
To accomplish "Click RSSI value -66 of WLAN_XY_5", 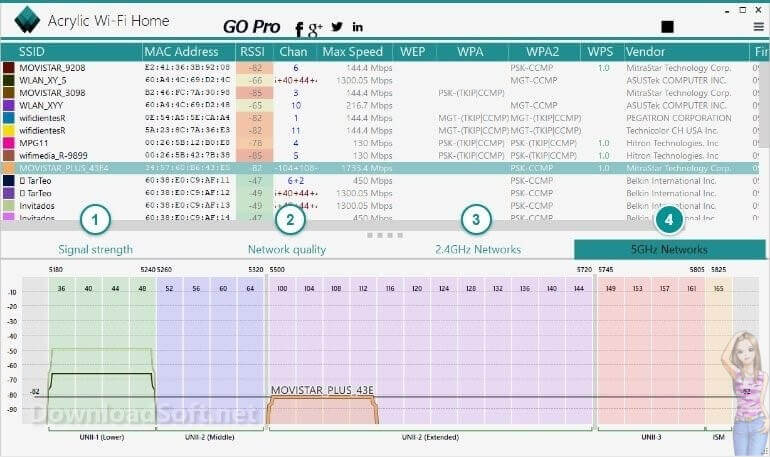I will 255,80.
